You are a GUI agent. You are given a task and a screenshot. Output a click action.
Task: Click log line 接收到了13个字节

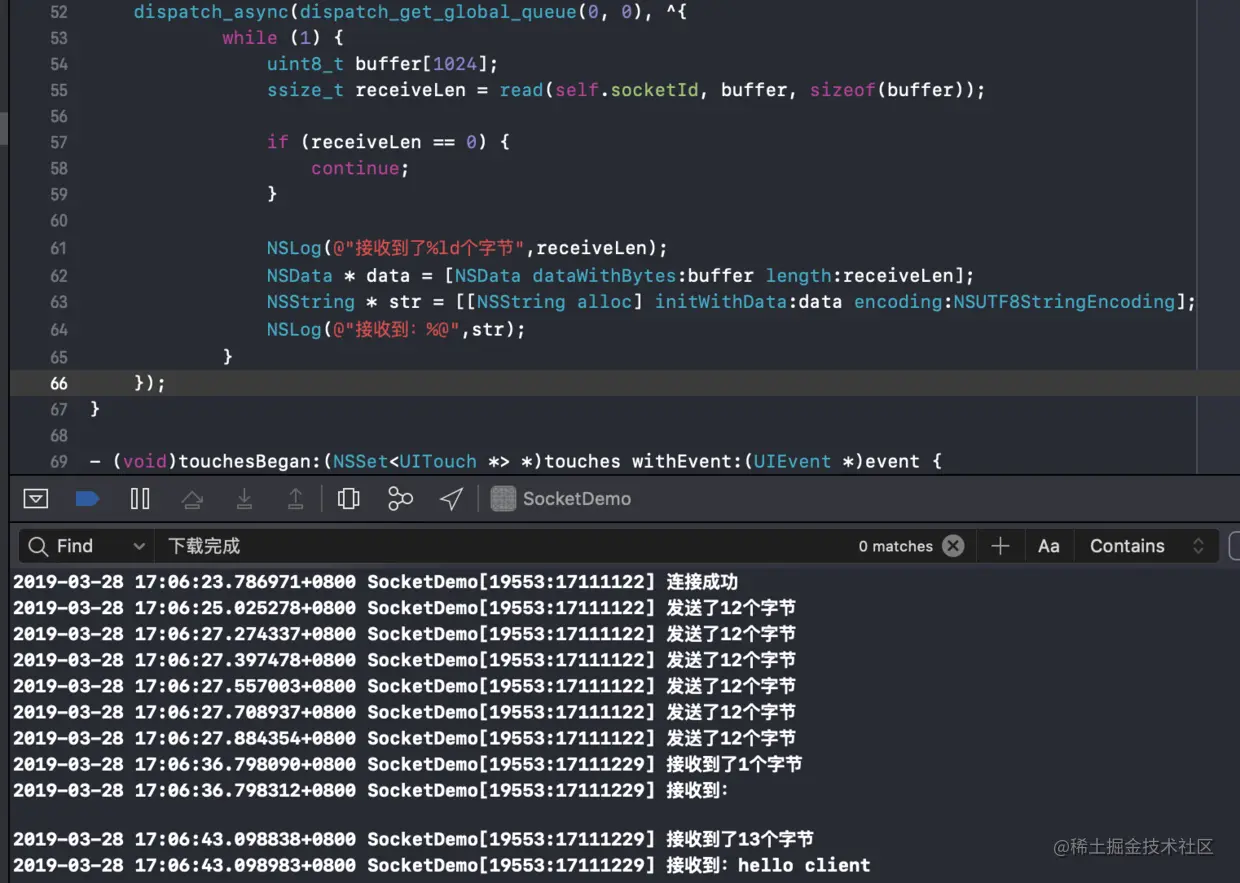(413, 839)
